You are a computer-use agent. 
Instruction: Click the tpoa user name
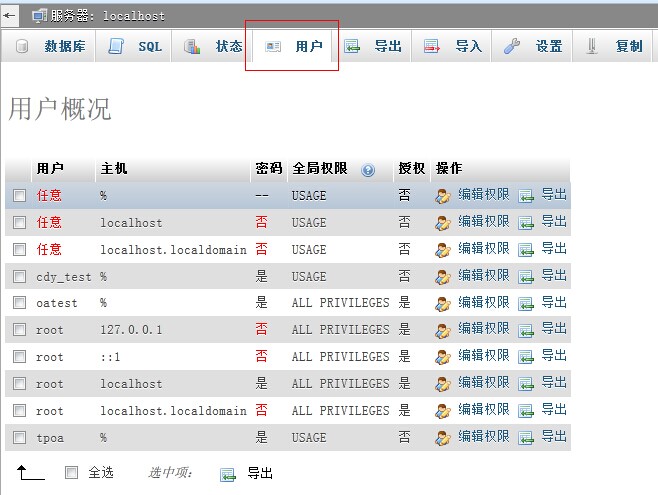pos(50,438)
